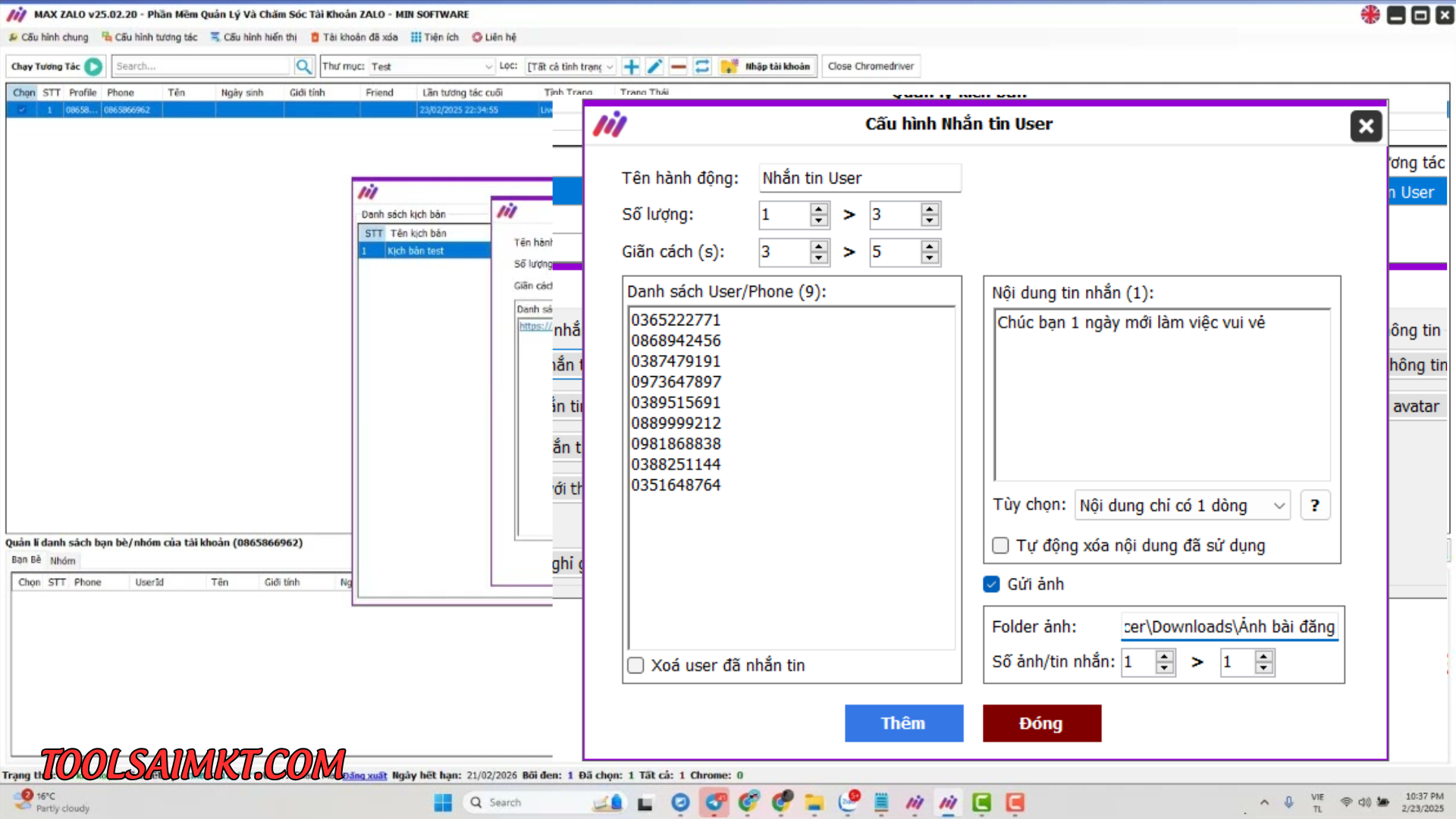Enable Tự động xóa nội dung đã sử dụng

click(1000, 545)
